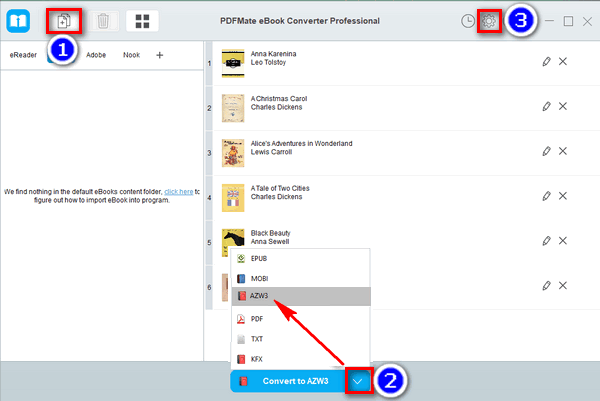Add a new source with plus icon

click(160, 55)
